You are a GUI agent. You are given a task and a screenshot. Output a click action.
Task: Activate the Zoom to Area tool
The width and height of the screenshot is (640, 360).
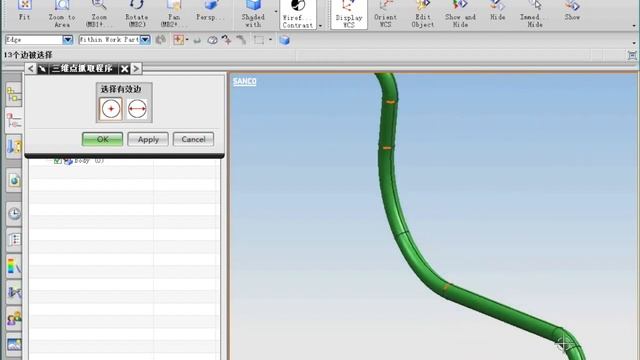coord(62,13)
